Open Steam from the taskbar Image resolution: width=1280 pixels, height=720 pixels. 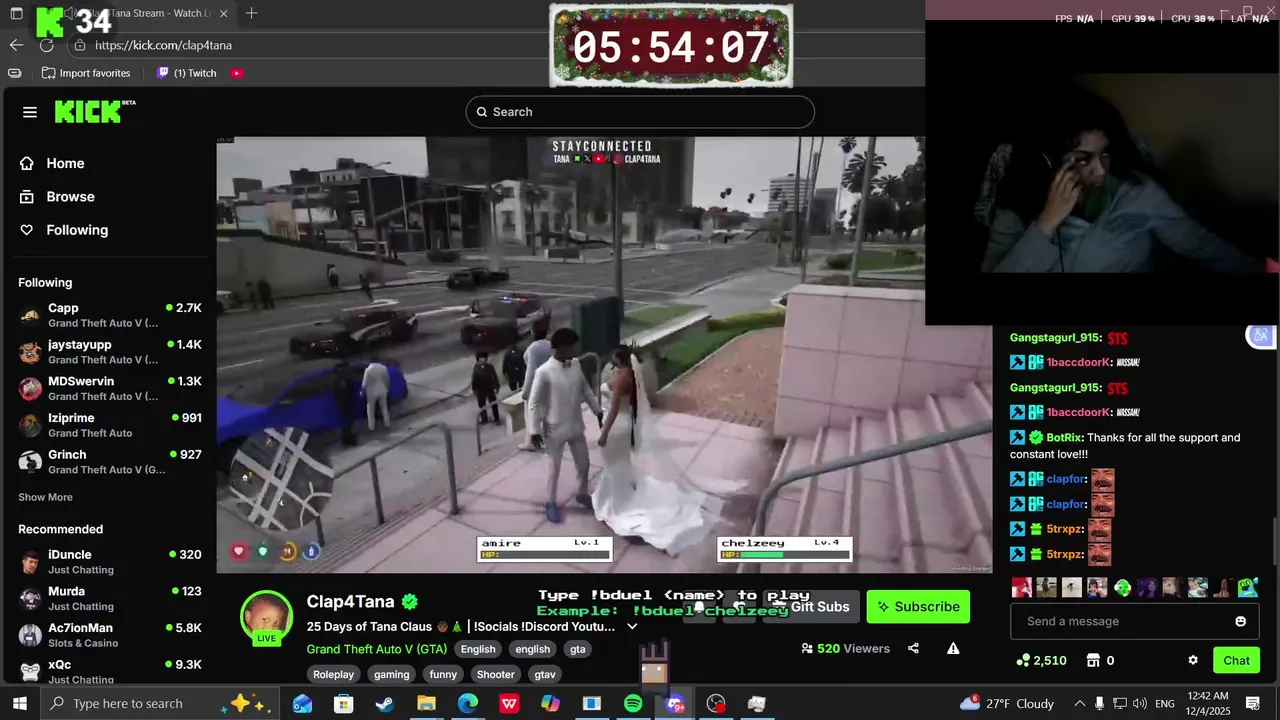(x=385, y=704)
